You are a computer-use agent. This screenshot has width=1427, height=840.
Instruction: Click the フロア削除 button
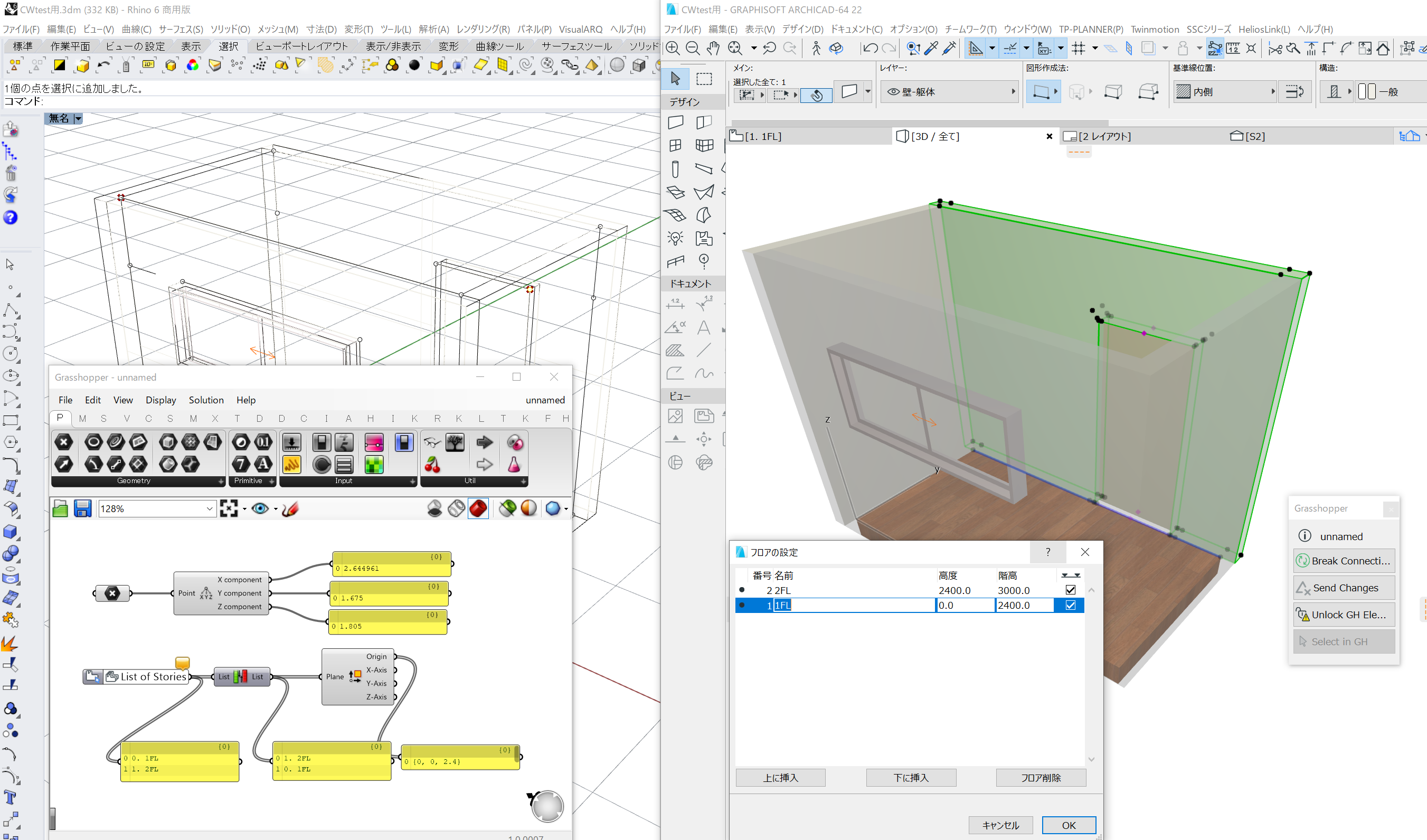[x=1041, y=778]
